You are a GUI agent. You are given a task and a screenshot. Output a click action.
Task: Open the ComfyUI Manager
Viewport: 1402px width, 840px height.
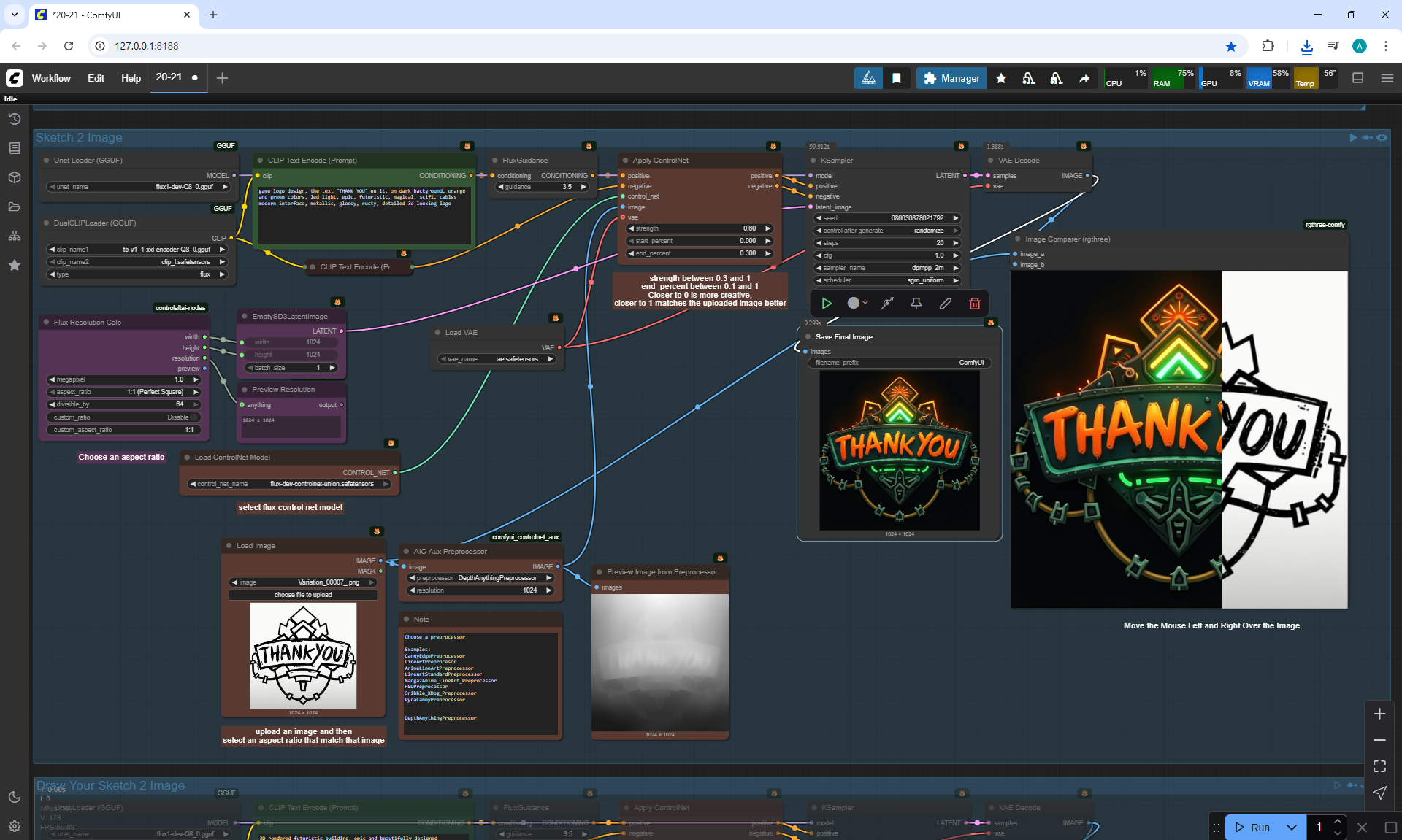click(951, 78)
